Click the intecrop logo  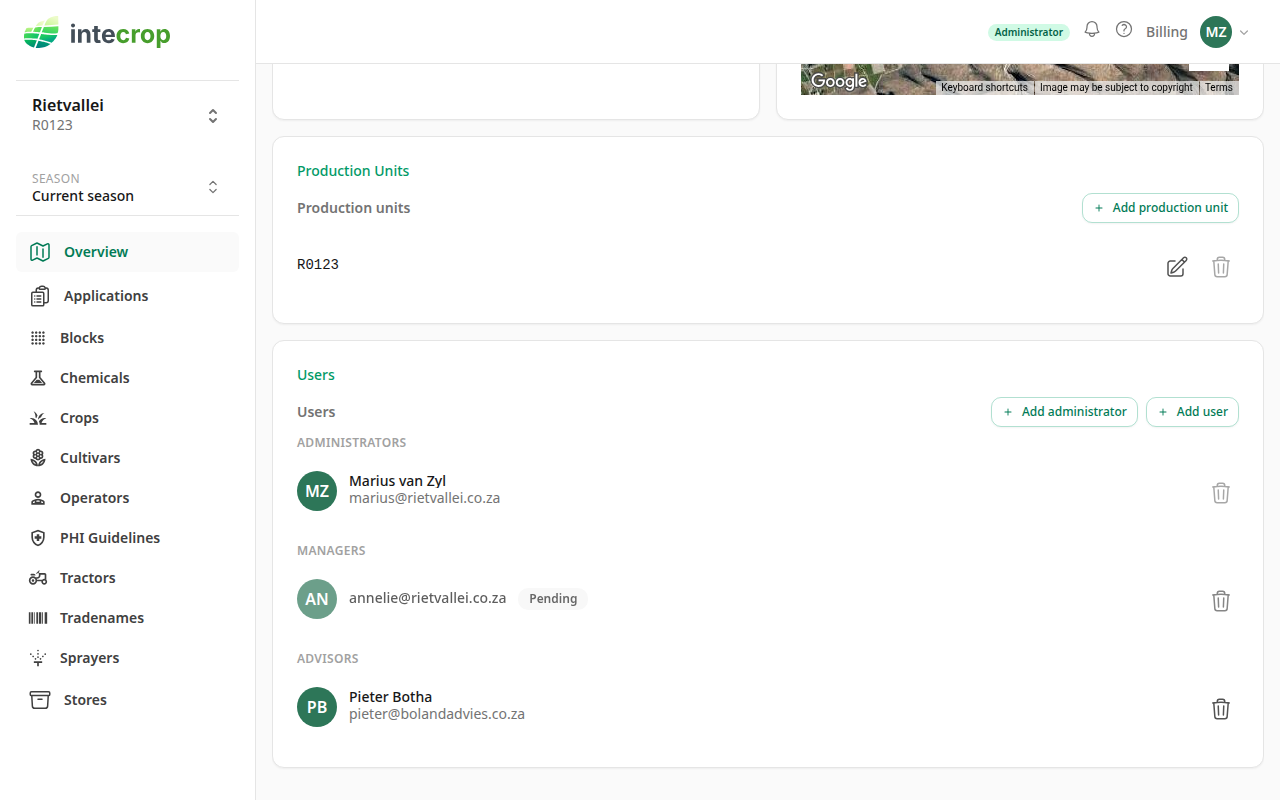pyautogui.click(x=97, y=34)
